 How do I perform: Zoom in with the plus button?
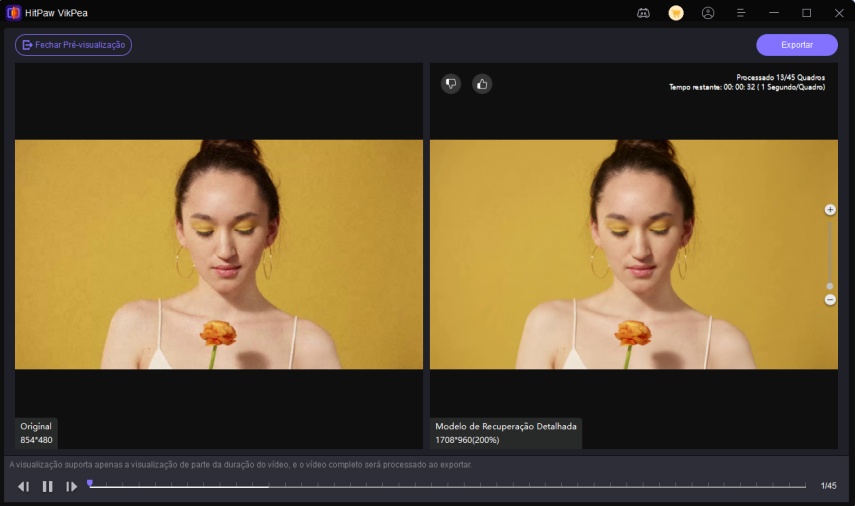click(x=830, y=210)
